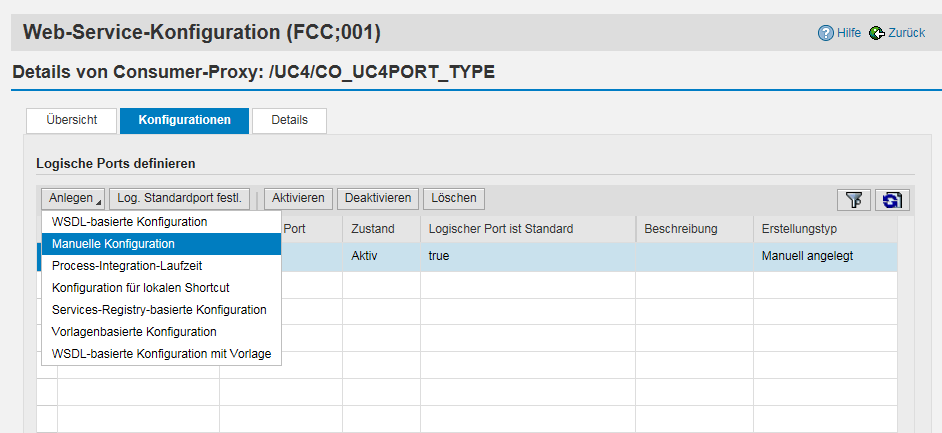Click the Löschen button
This screenshot has width=942, height=433.
click(x=454, y=198)
